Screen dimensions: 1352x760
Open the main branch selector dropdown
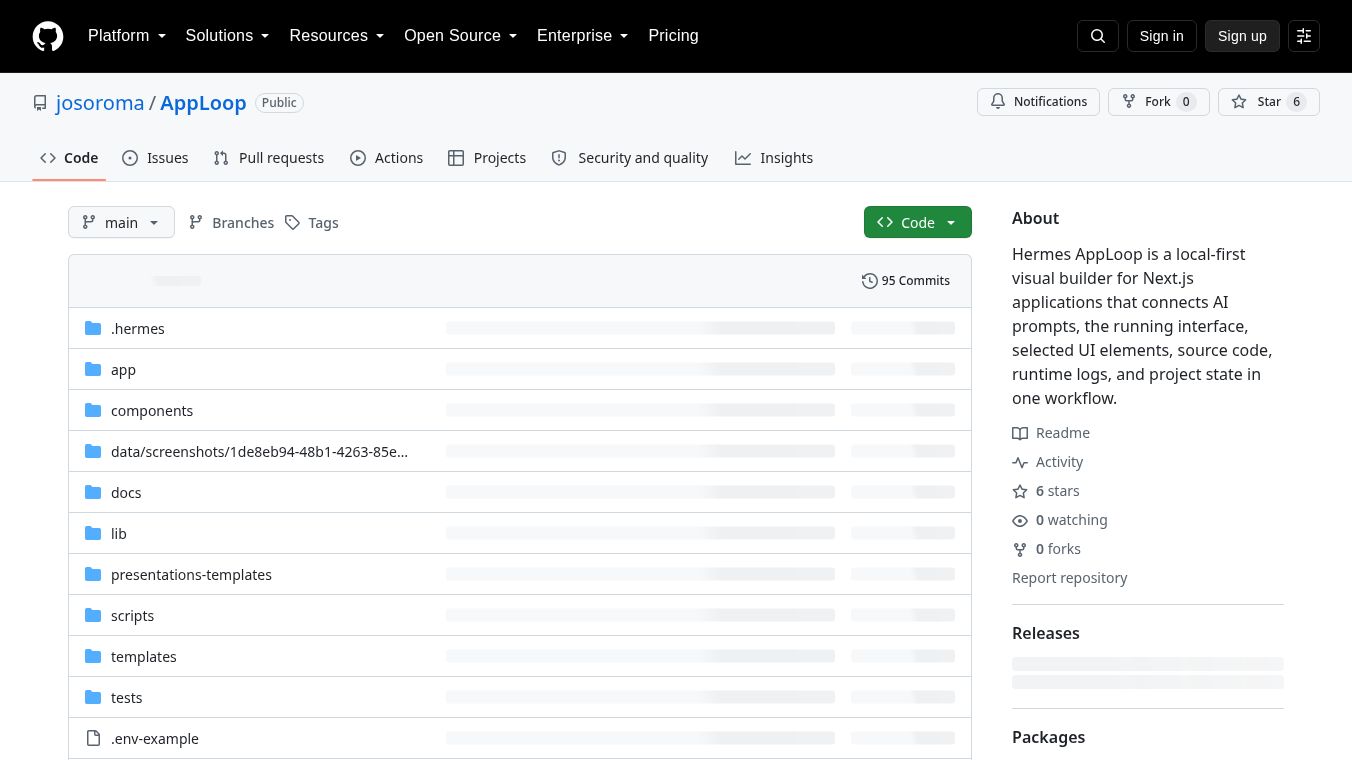point(121,222)
